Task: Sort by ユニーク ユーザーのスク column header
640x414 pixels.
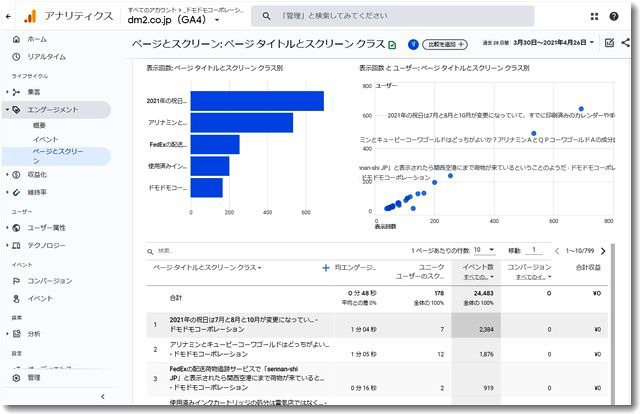Action: 420,272
